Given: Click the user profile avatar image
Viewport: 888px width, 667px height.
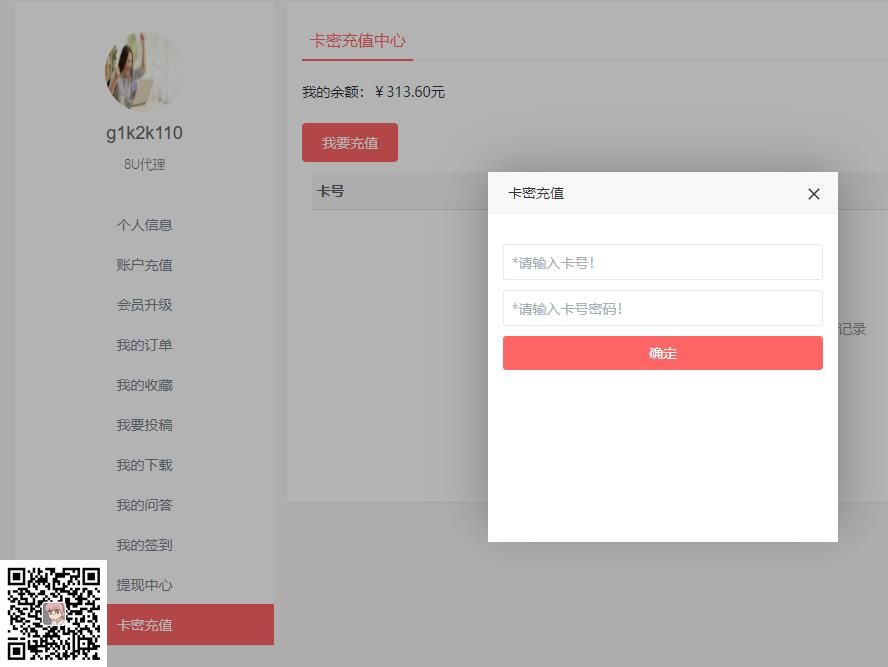Looking at the screenshot, I should 142,69.
